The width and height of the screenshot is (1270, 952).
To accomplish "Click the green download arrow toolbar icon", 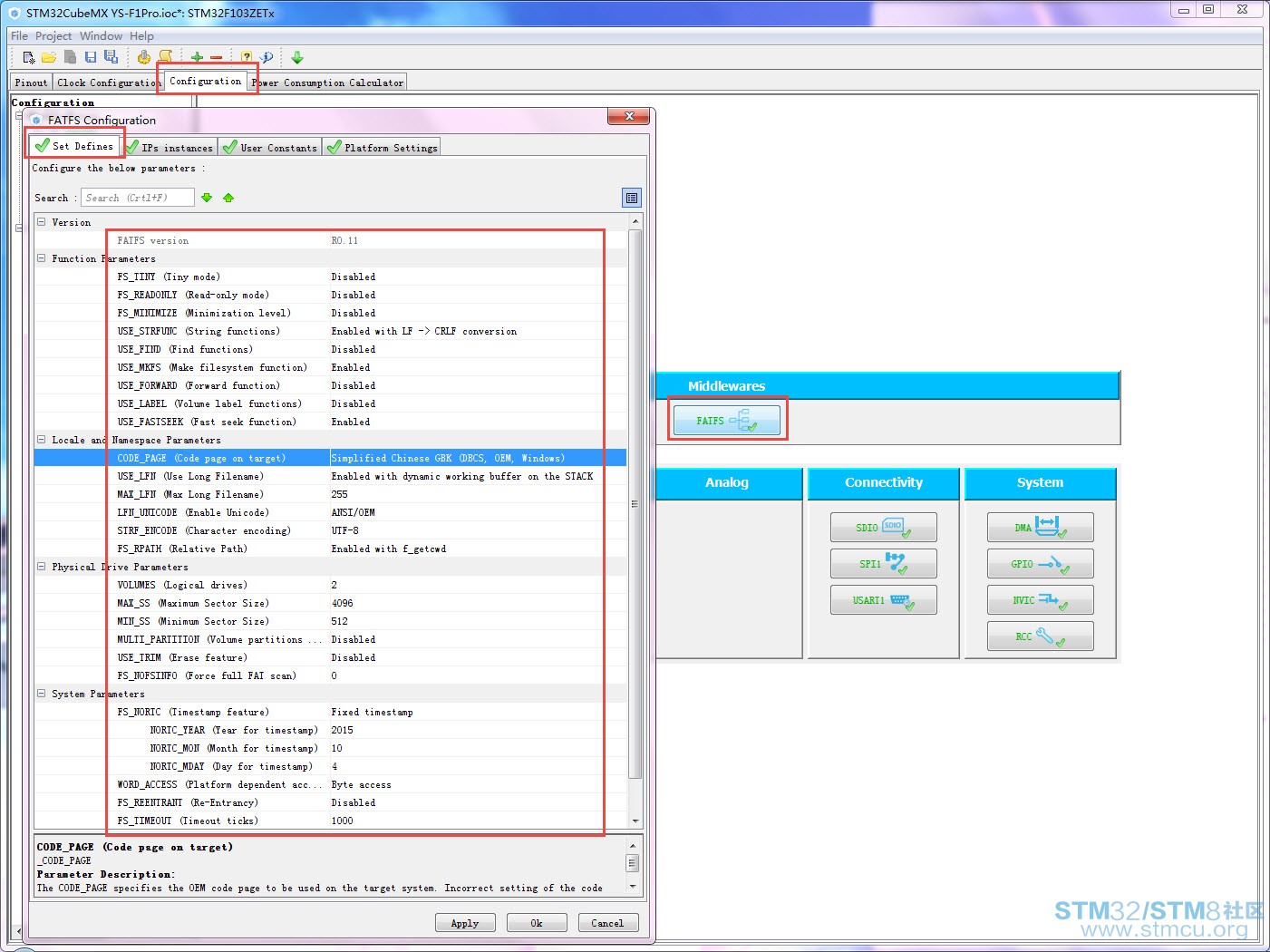I will pyautogui.click(x=297, y=57).
